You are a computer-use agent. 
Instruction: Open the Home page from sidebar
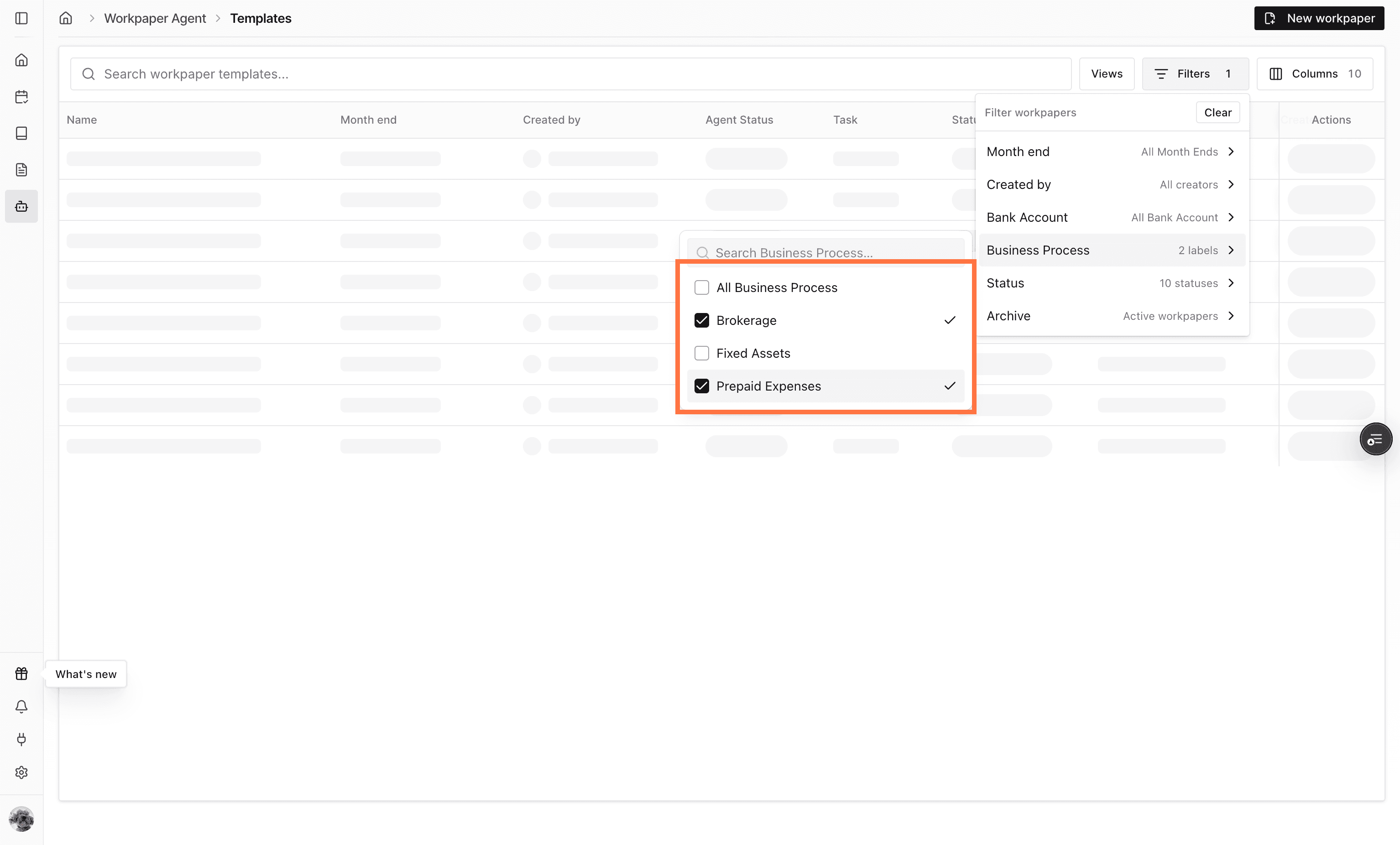[21, 60]
